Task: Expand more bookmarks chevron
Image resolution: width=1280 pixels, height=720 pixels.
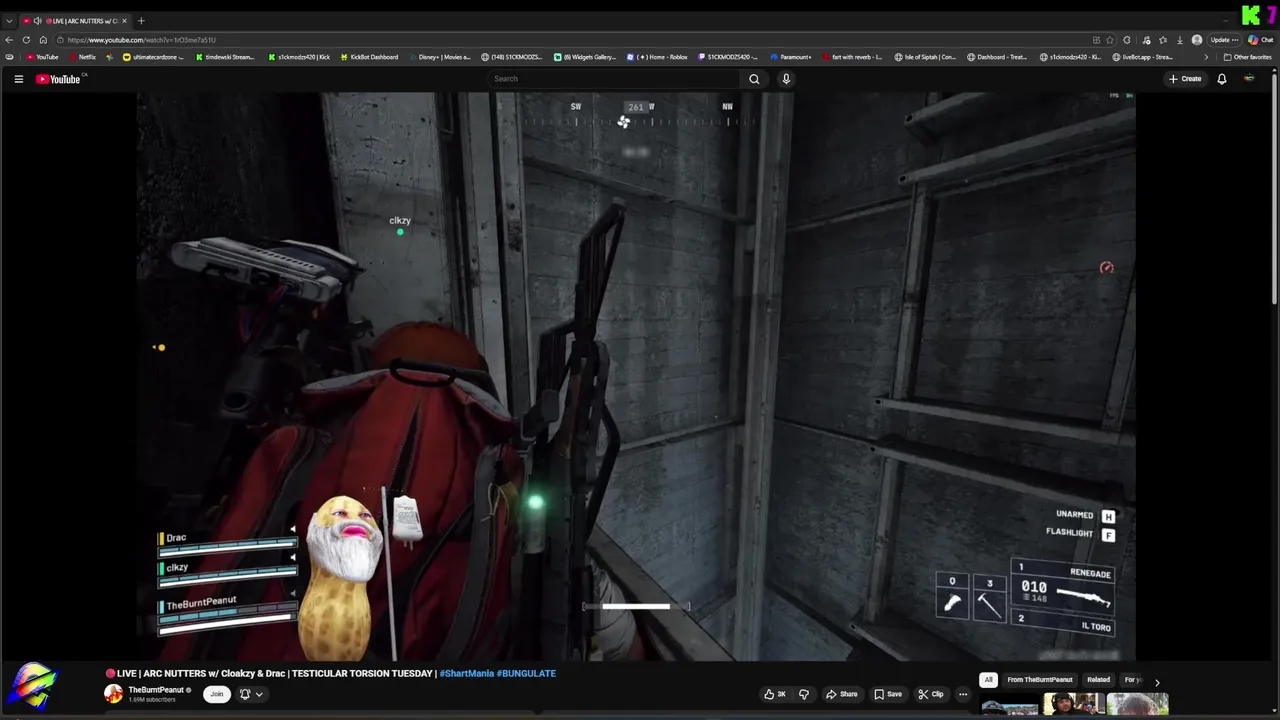Action: pyautogui.click(x=1206, y=57)
